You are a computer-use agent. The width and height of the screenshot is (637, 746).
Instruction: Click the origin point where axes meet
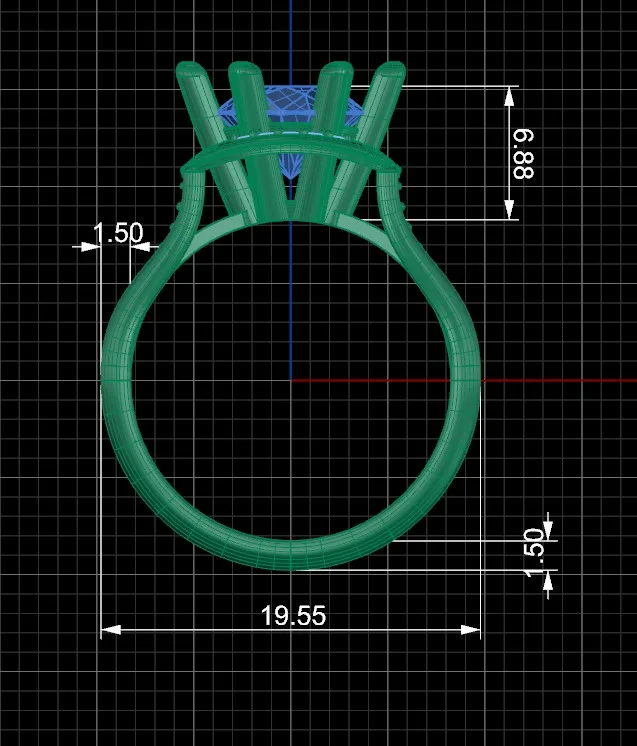pyautogui.click(x=291, y=380)
